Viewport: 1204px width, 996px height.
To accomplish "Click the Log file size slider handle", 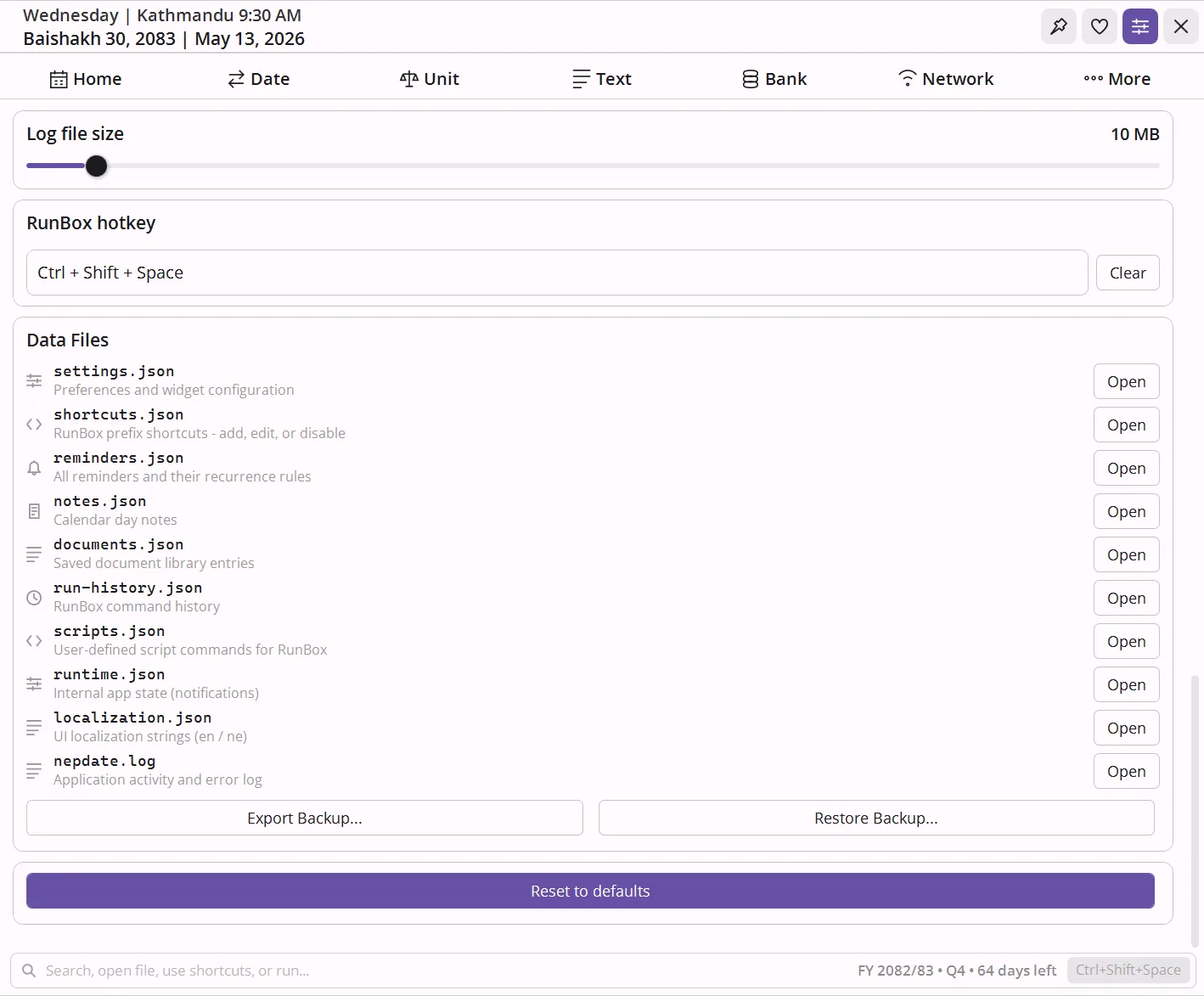I will click(97, 166).
